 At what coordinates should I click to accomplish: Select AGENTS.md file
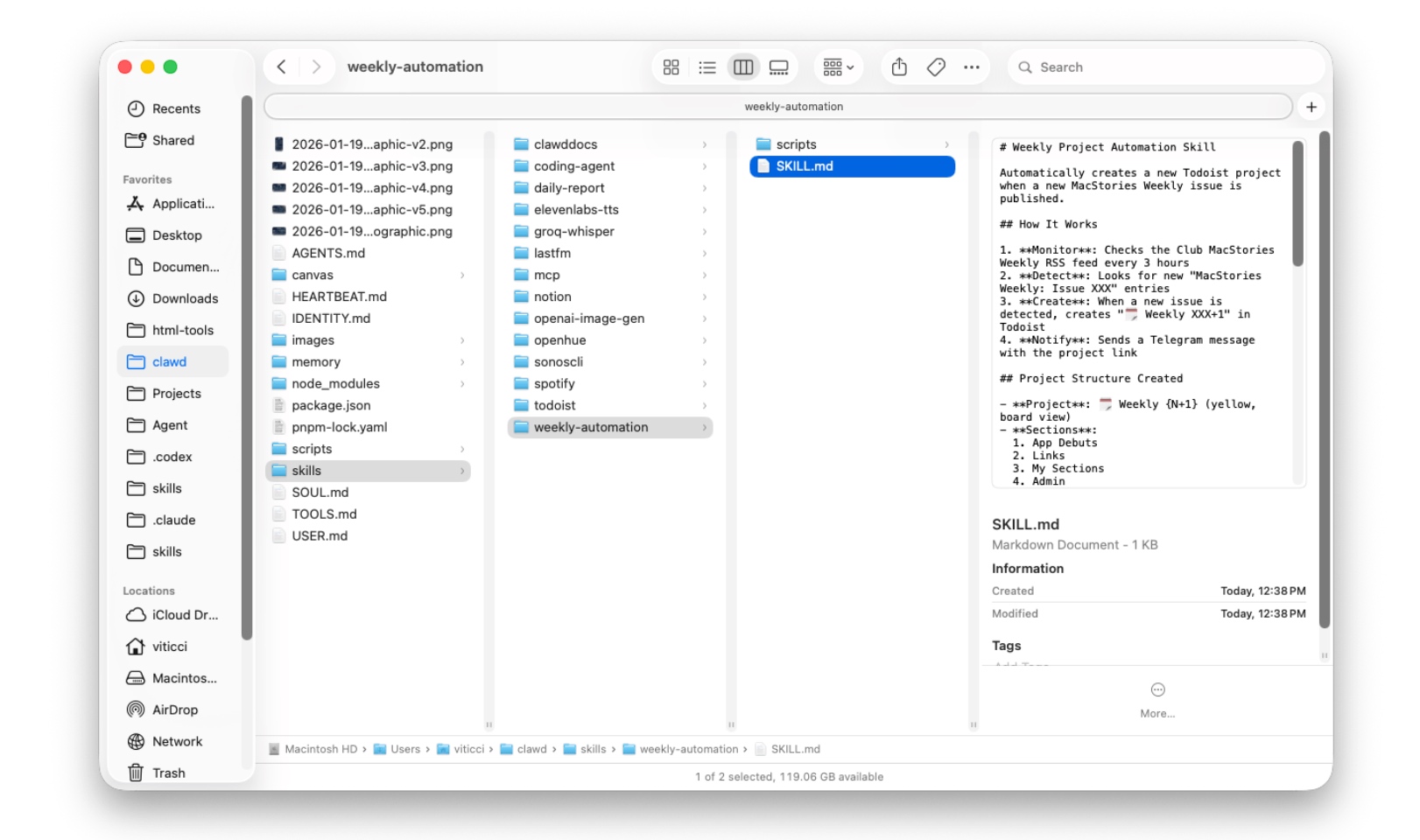click(x=368, y=254)
